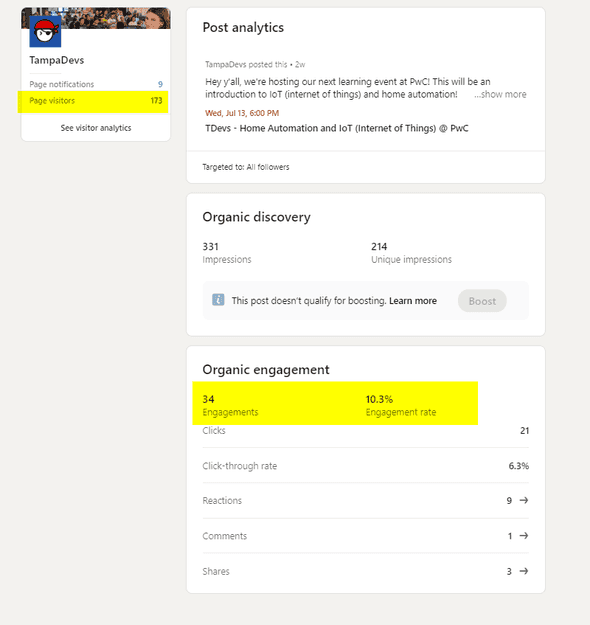Click the Boost button
This screenshot has height=625, width=590.
pos(482,301)
